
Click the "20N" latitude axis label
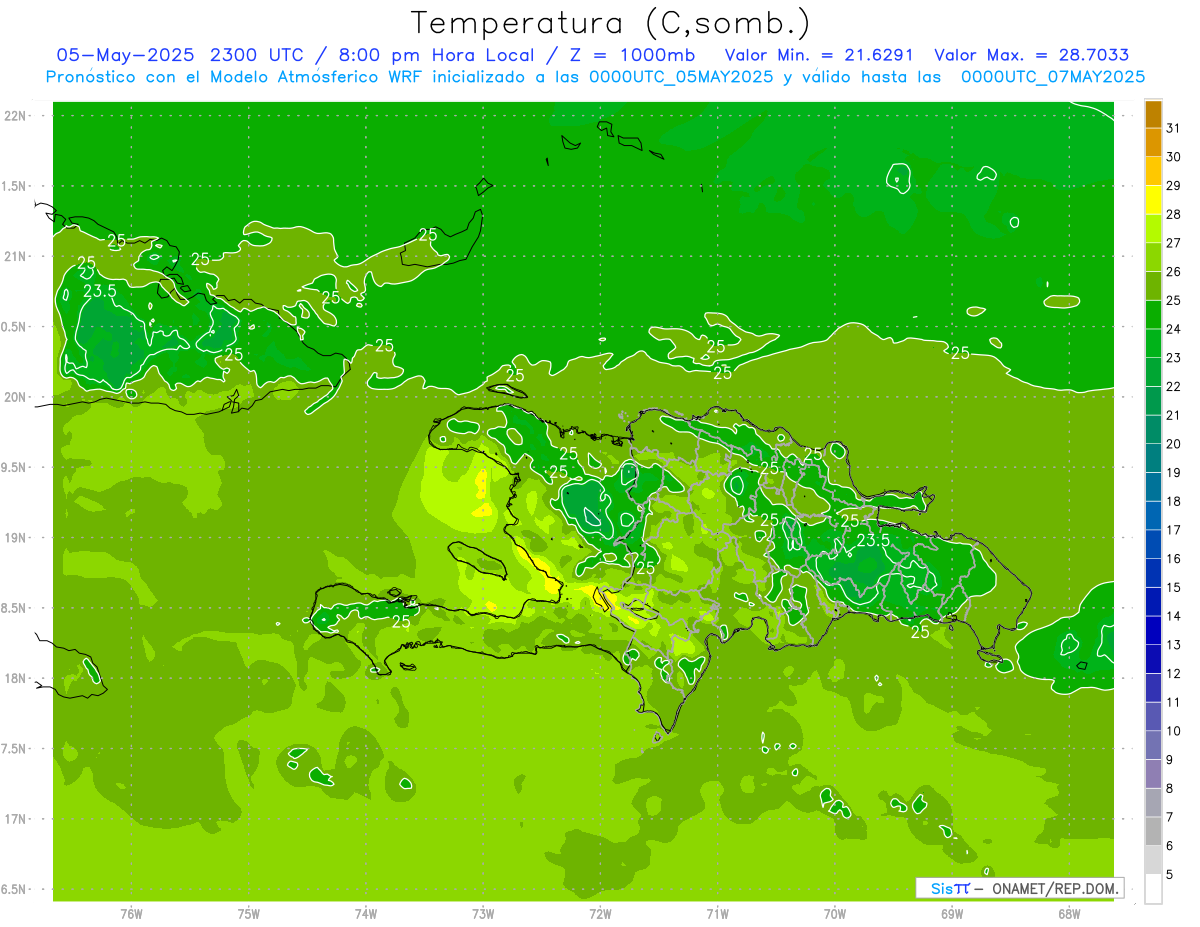click(x=16, y=397)
